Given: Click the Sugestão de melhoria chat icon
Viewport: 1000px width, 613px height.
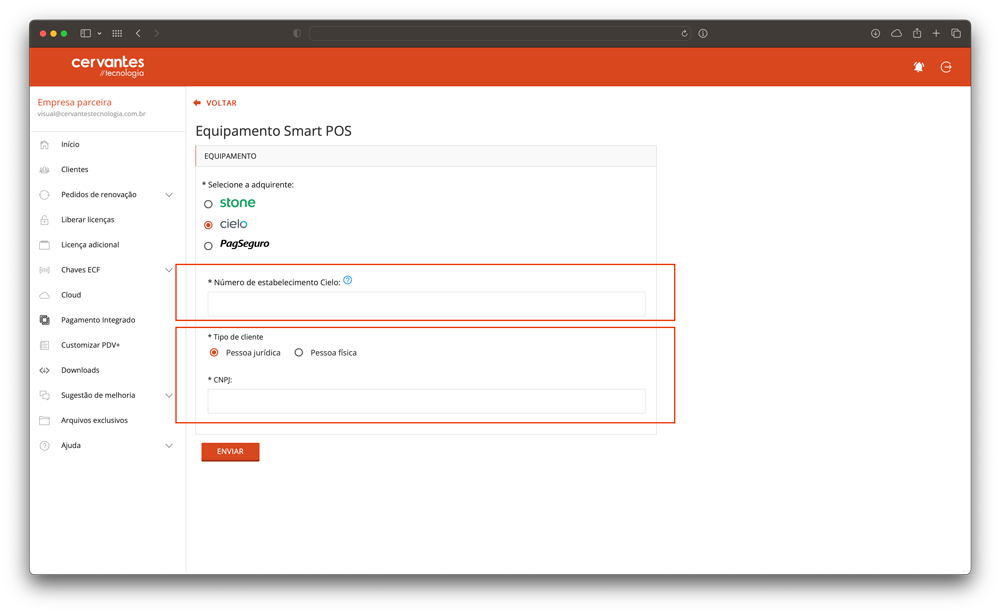Looking at the screenshot, I should tap(45, 395).
